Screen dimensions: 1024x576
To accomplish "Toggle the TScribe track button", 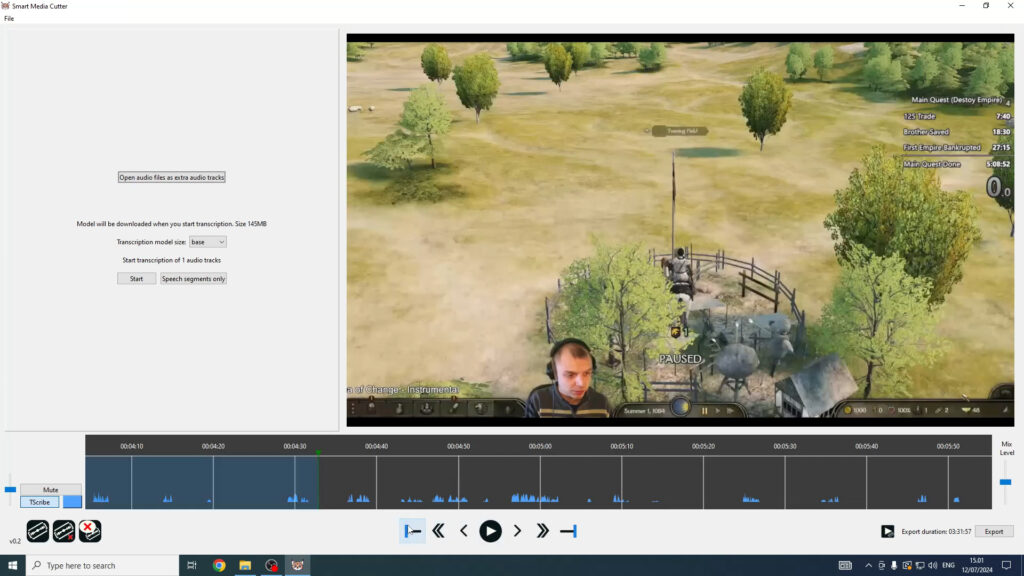I will (x=40, y=502).
